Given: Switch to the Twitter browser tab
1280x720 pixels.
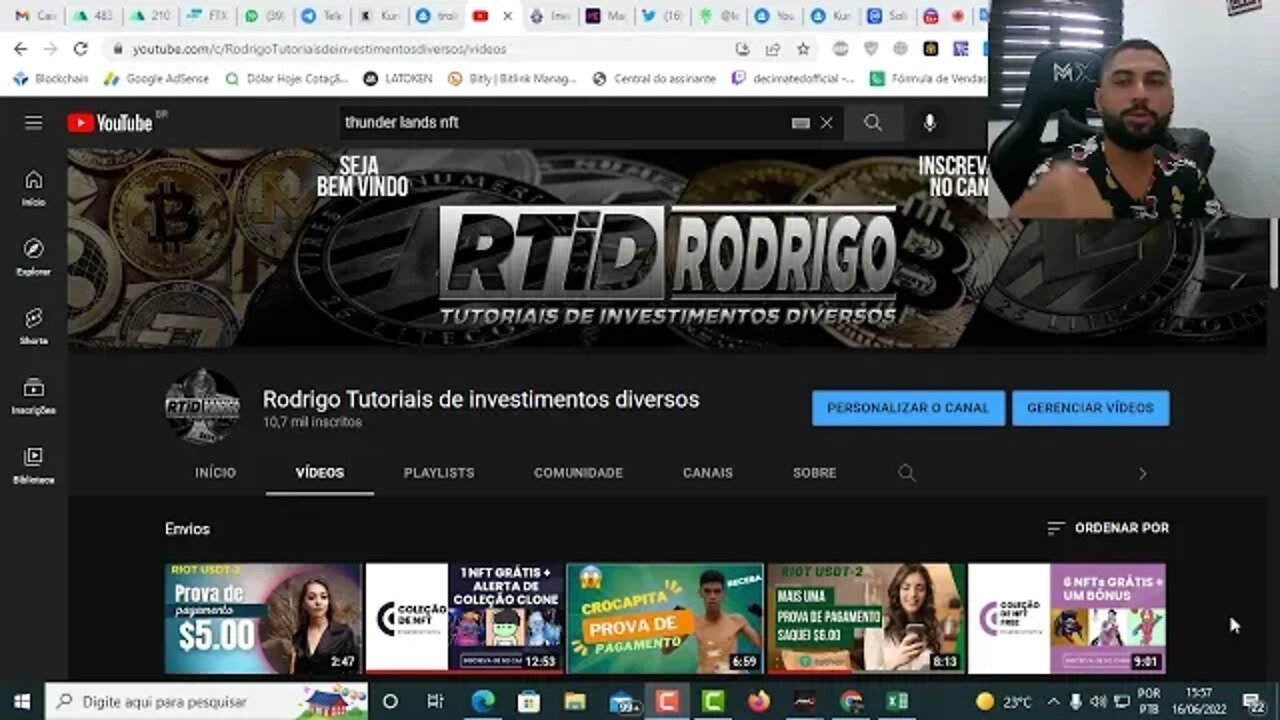Looking at the screenshot, I should click(664, 16).
